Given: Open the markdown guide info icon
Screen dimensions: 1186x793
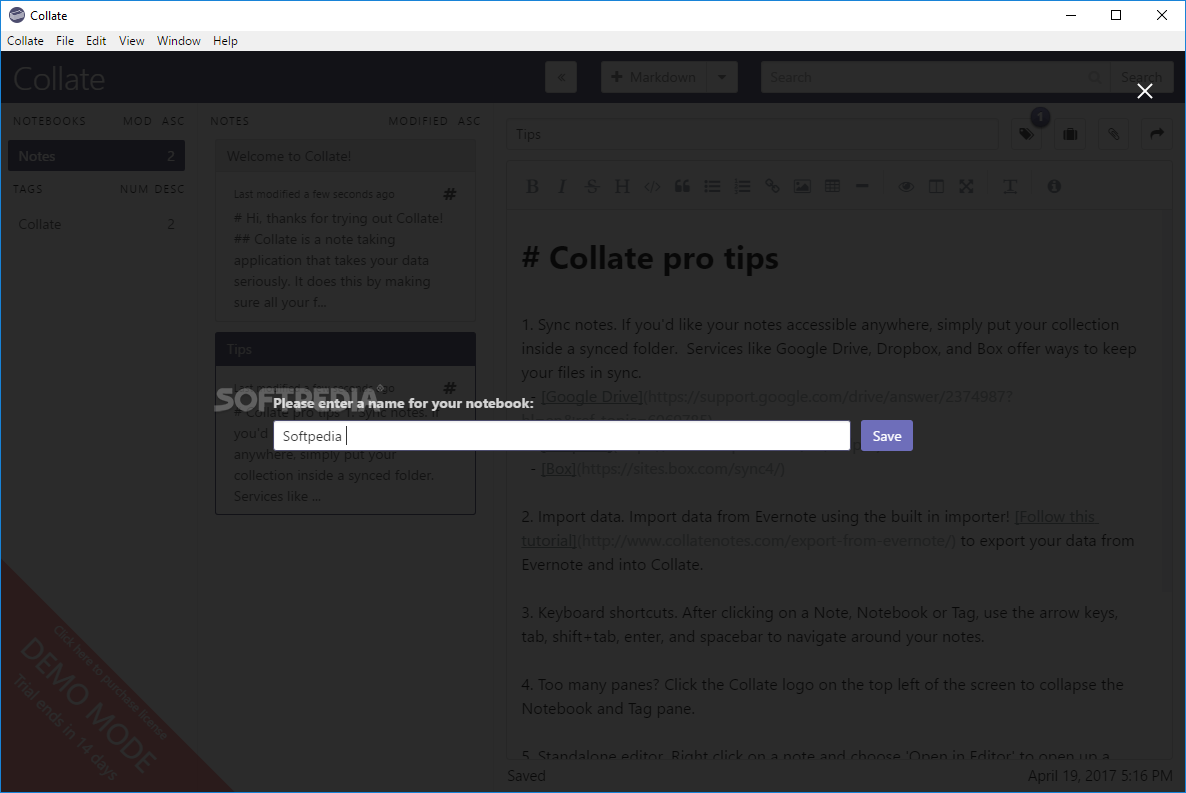Looking at the screenshot, I should 1054,186.
